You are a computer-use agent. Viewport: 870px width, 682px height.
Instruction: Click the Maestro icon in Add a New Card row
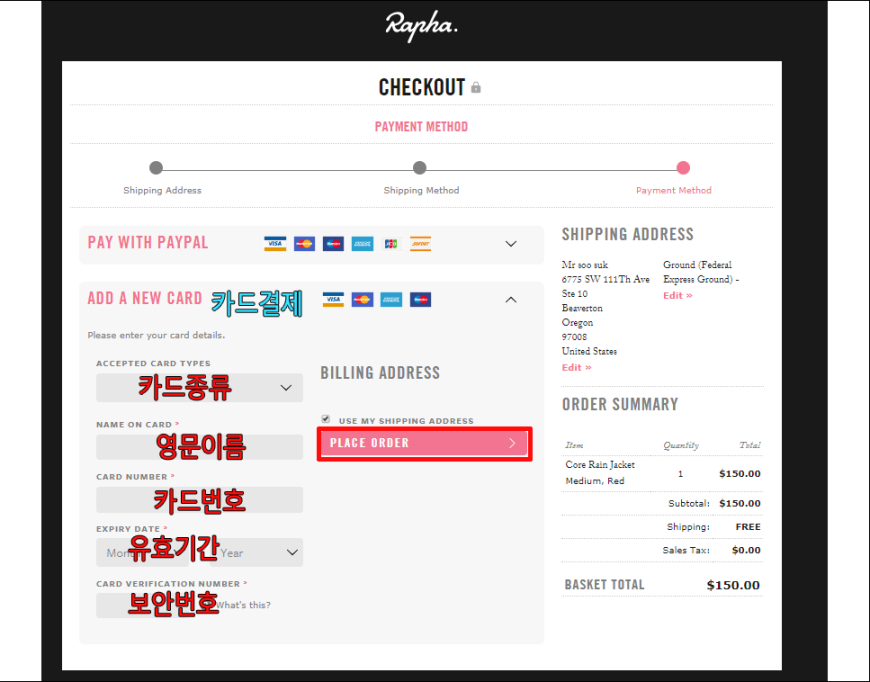[x=421, y=300]
